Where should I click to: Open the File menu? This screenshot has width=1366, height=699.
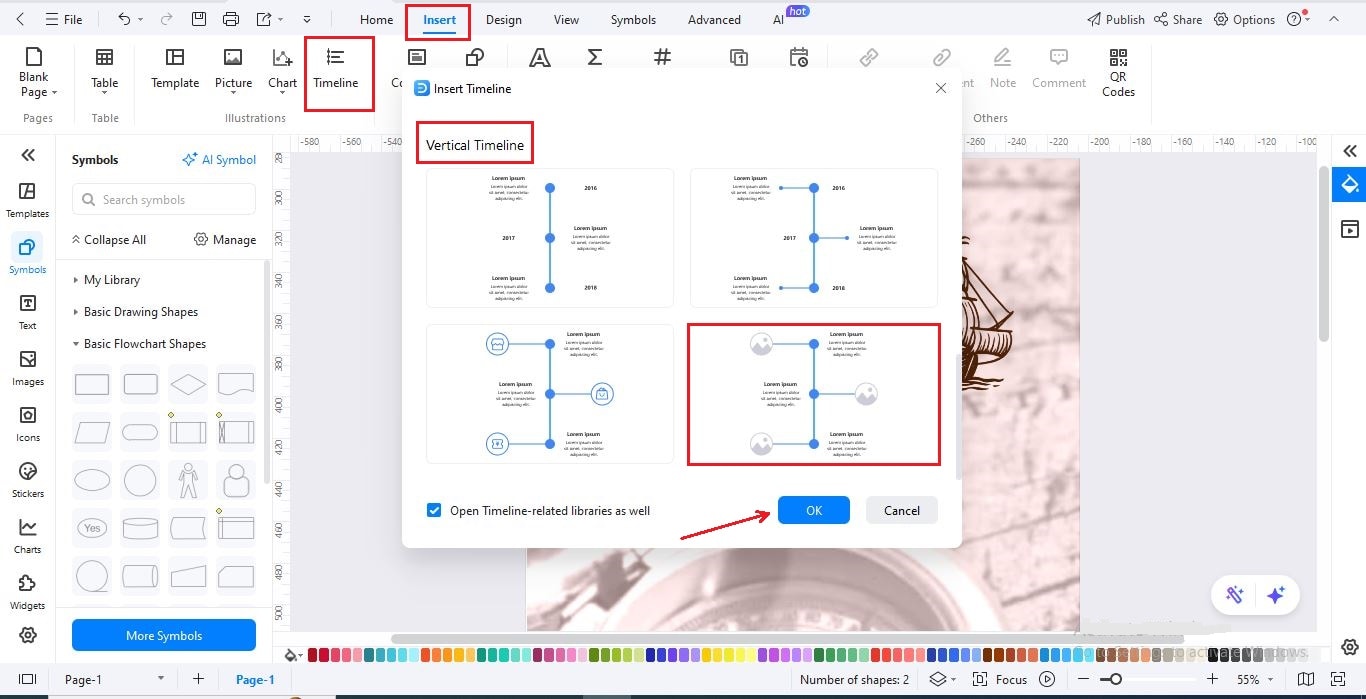coord(65,19)
